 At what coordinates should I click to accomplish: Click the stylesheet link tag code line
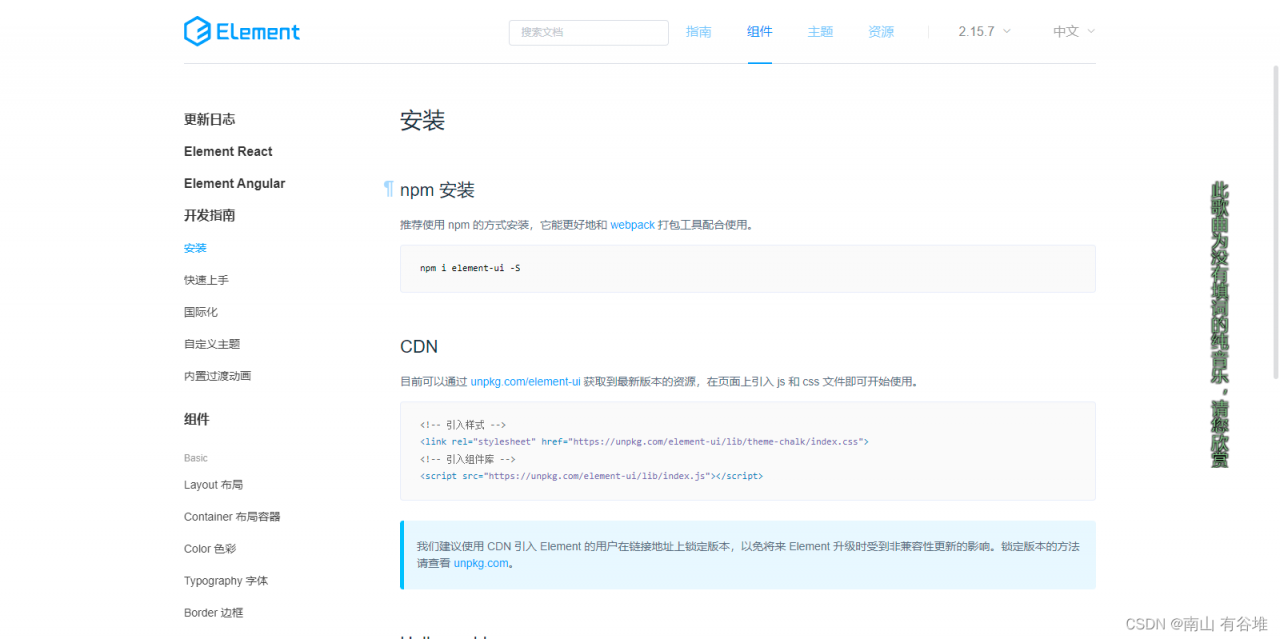coord(644,441)
